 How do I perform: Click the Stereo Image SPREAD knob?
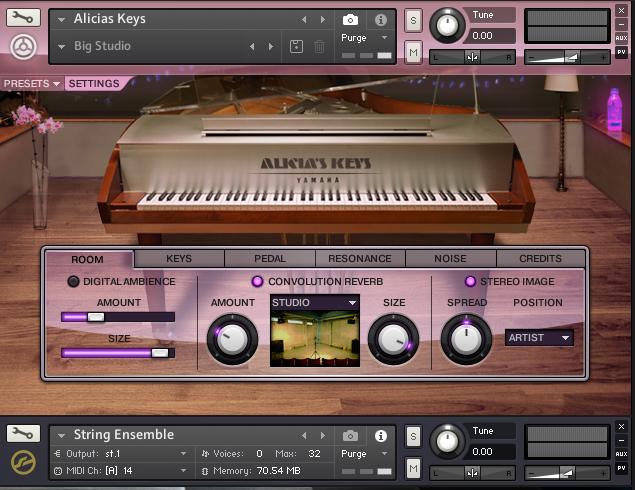tap(467, 339)
